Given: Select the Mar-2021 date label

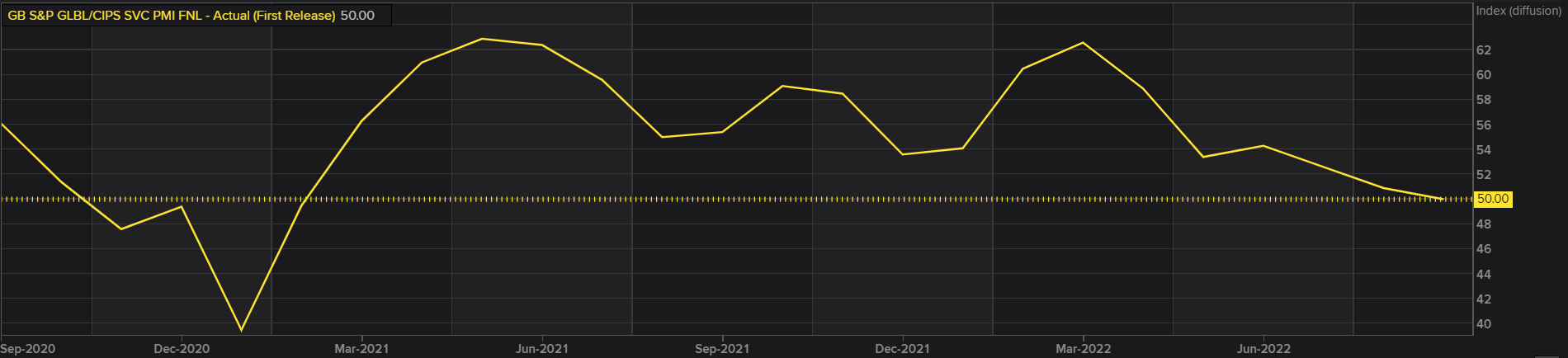Looking at the screenshot, I should tap(361, 349).
